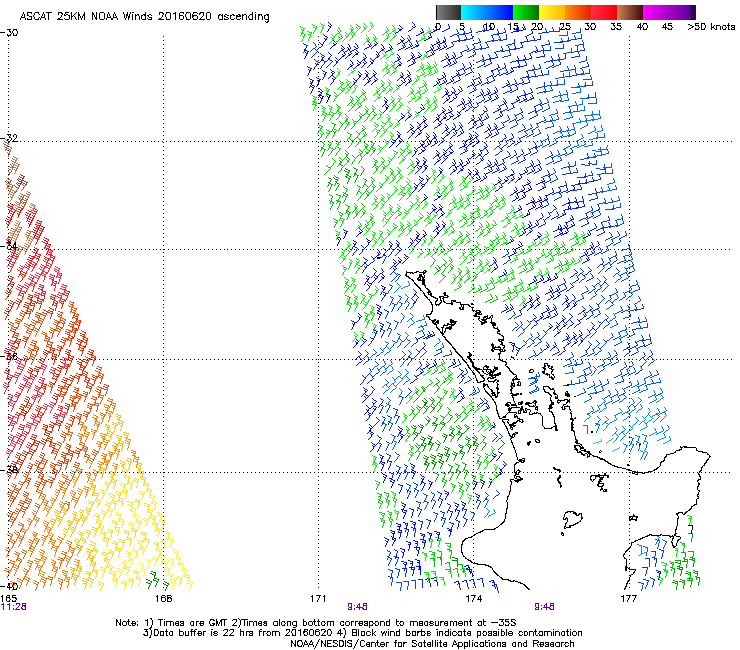The image size is (740, 650).
Task: Pick the brown 35-40 knots legend swatch
Action: coord(630,13)
